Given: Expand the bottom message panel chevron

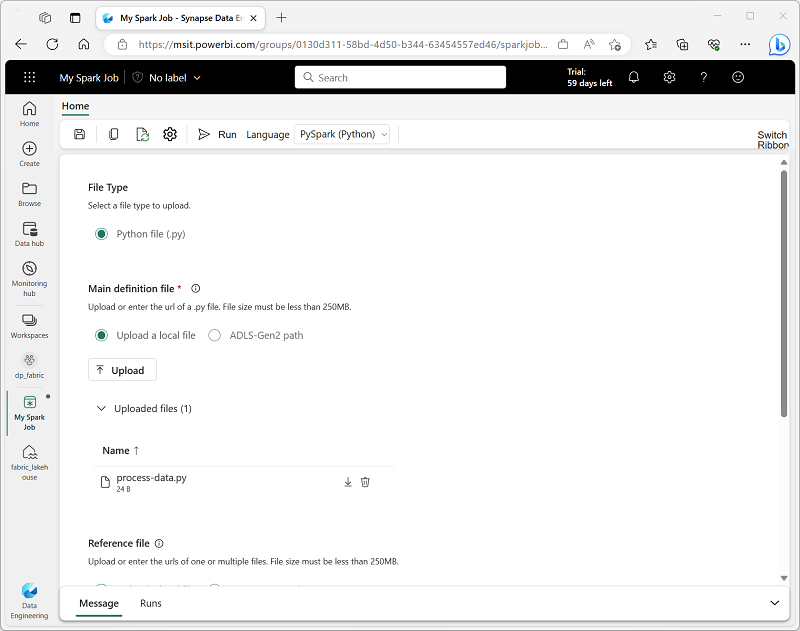Looking at the screenshot, I should (x=774, y=603).
